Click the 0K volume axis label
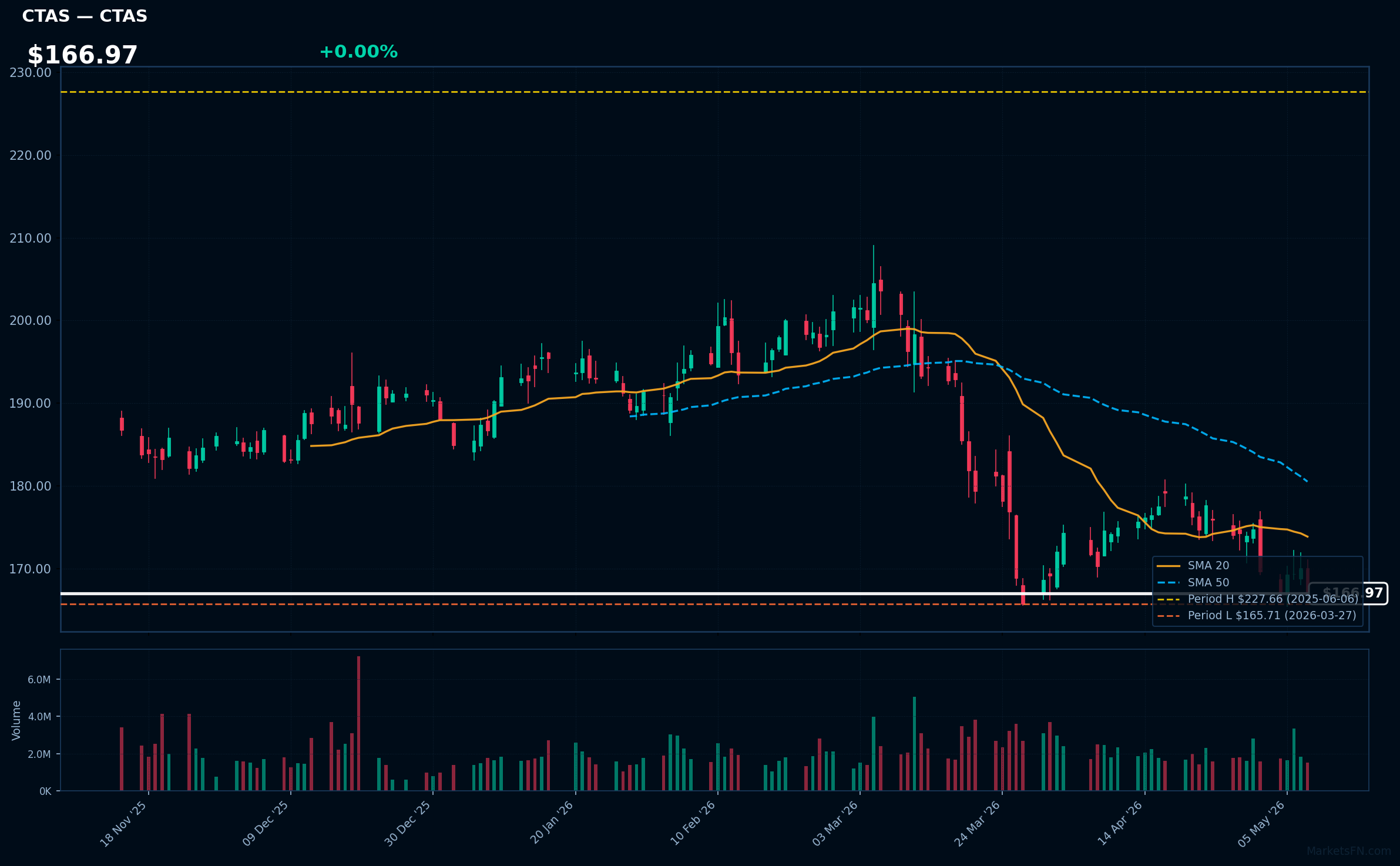 [x=45, y=791]
